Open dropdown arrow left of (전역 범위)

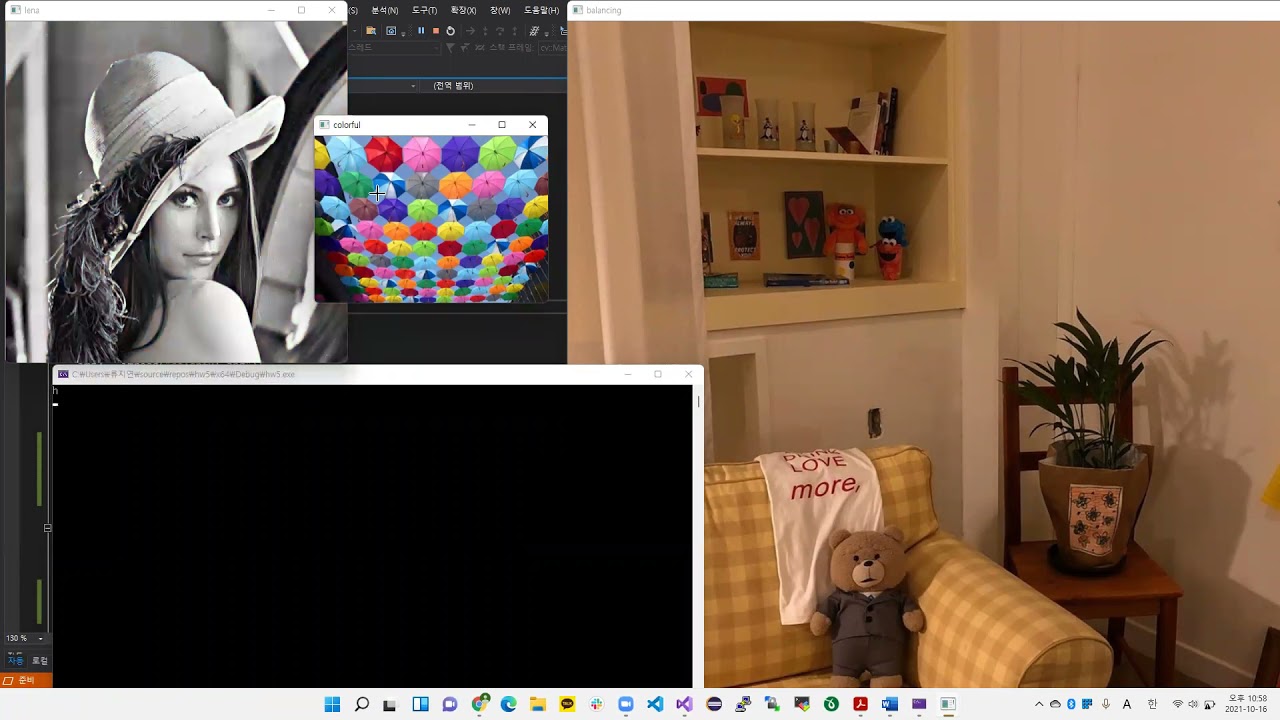(x=413, y=86)
